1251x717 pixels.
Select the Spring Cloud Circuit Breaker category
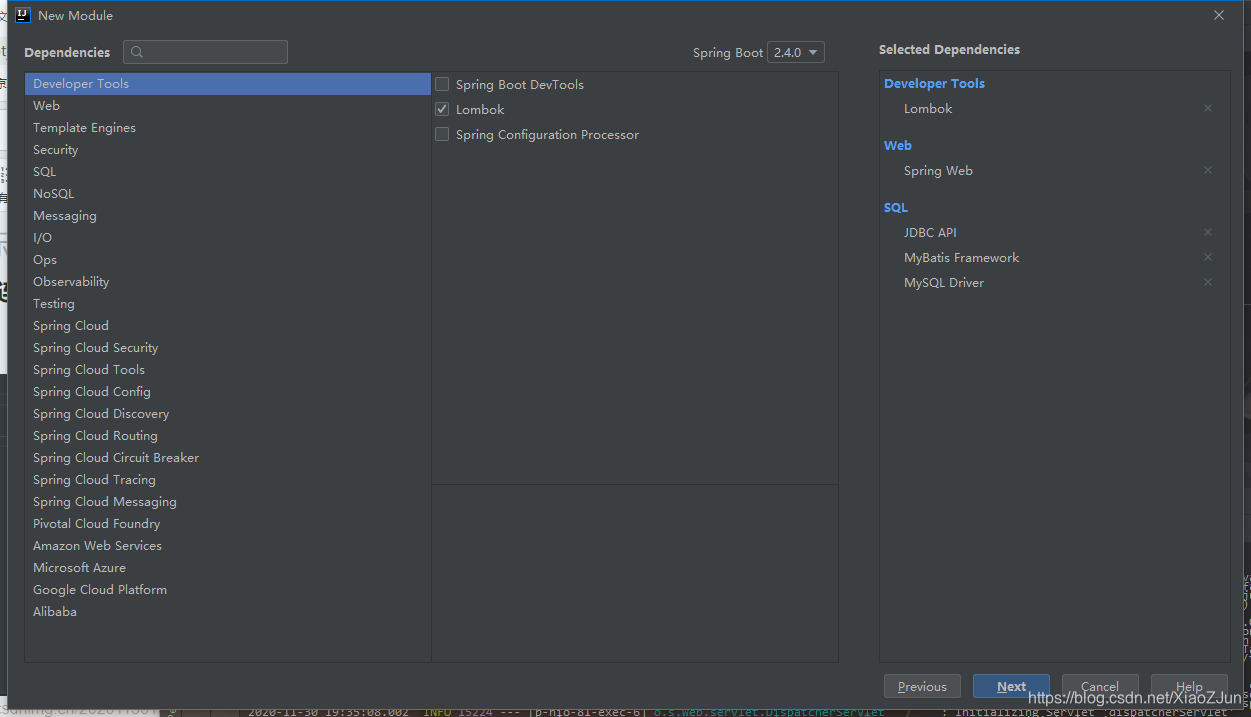click(x=228, y=458)
